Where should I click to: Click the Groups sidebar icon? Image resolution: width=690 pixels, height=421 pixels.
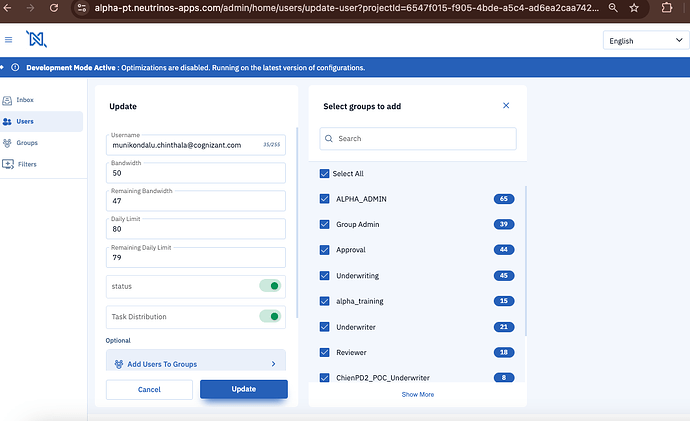(x=7, y=143)
